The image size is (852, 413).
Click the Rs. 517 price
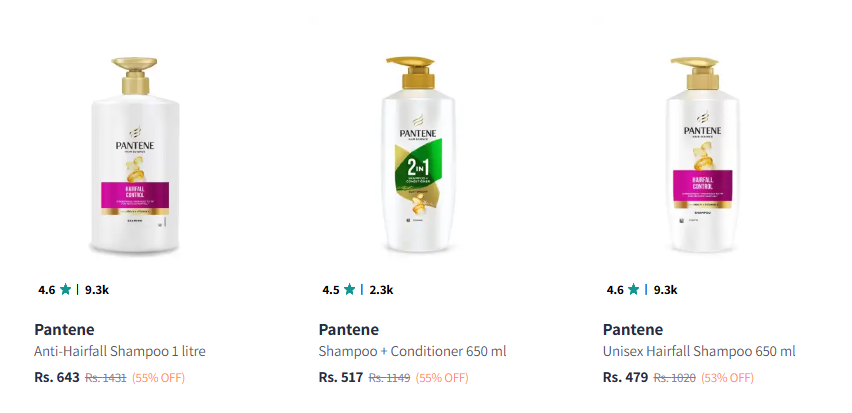coord(341,377)
